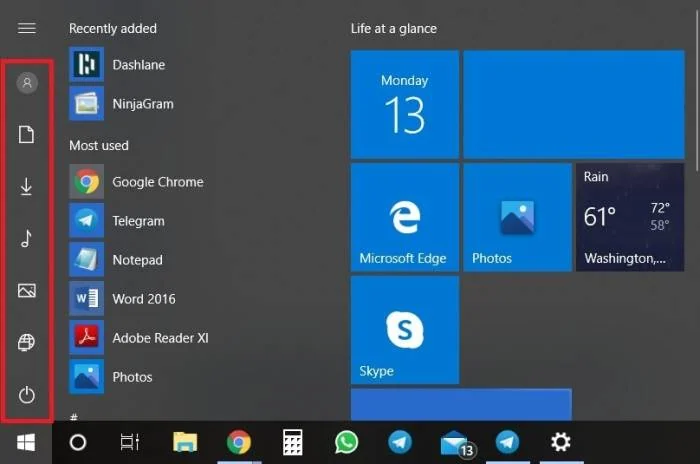700x464 pixels.
Task: Open the Monday 13 calendar tile
Action: point(404,104)
